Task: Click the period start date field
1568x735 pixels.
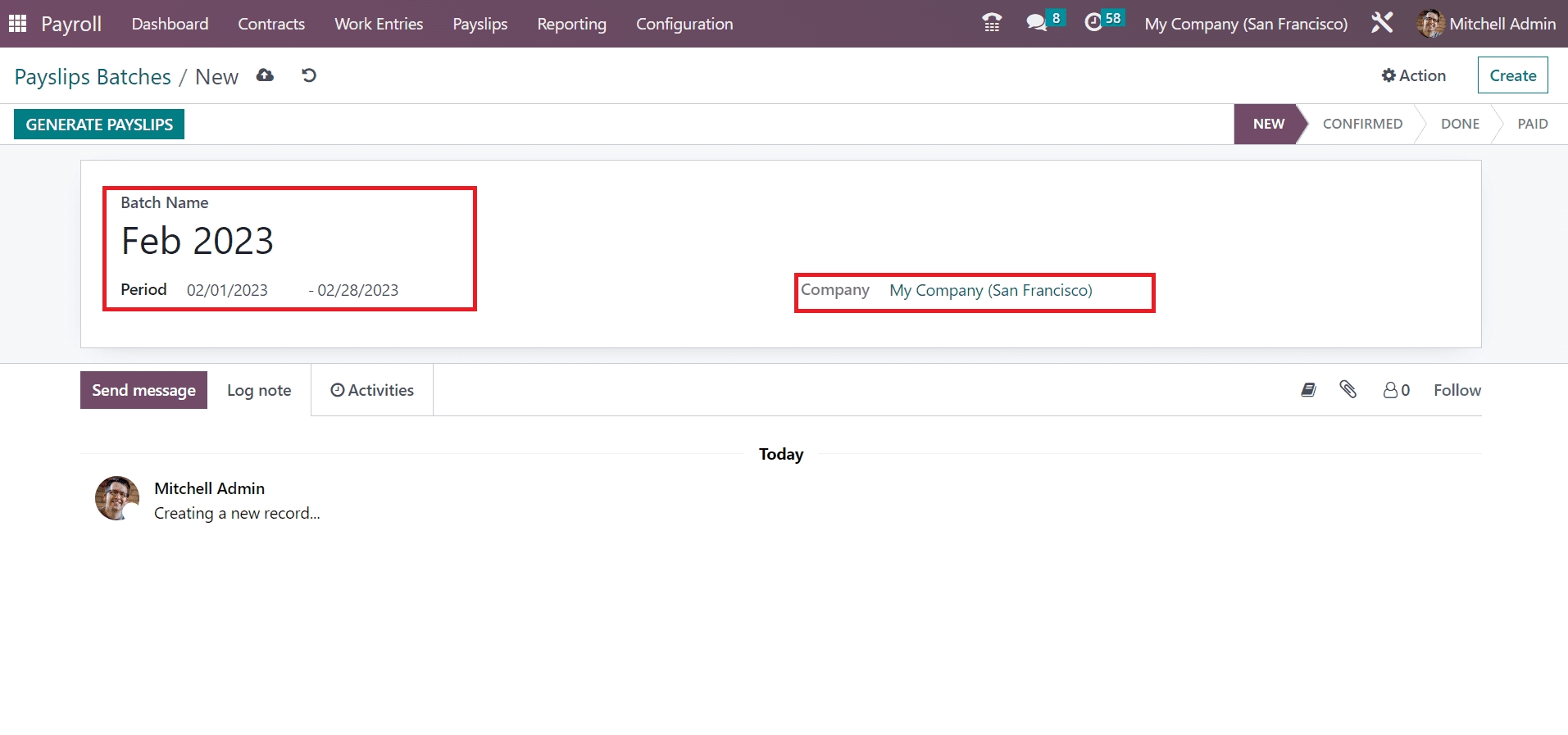Action: click(228, 290)
